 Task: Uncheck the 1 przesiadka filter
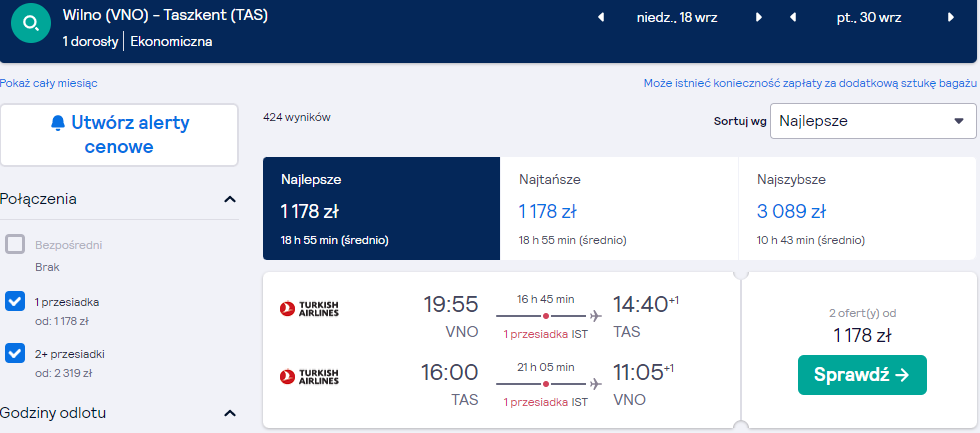click(15, 301)
